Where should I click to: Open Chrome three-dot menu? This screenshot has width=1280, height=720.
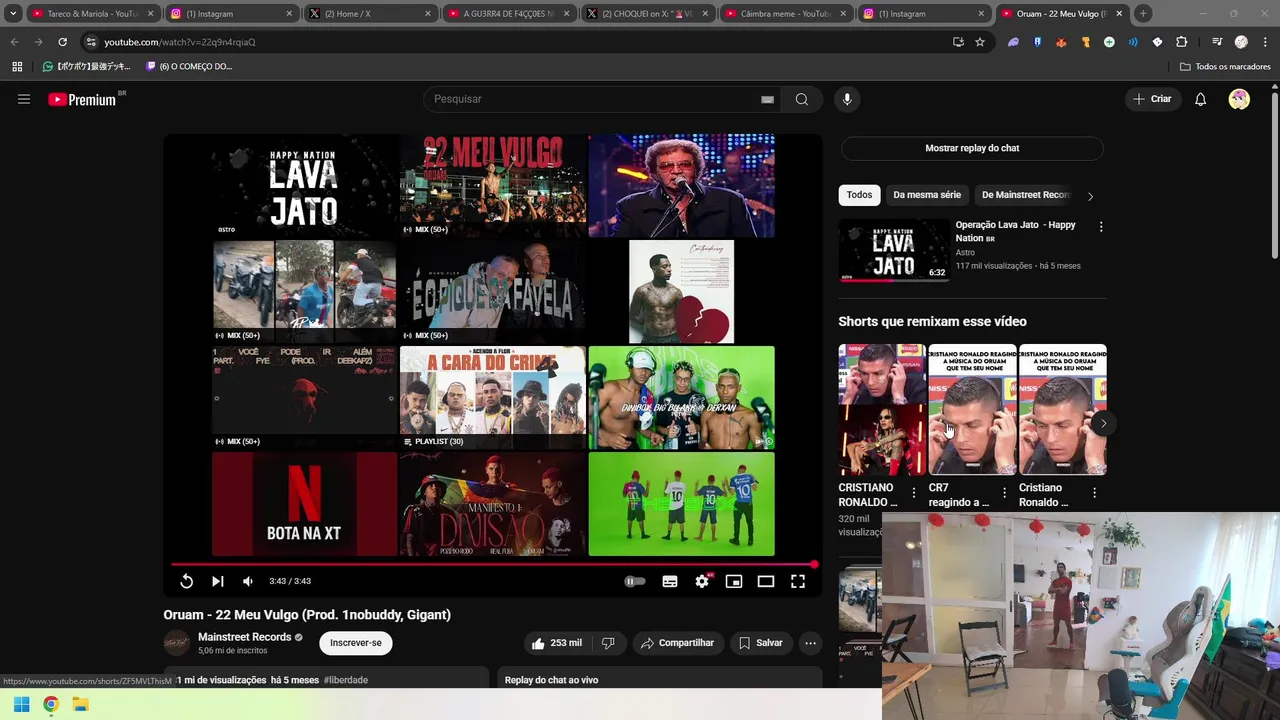coord(1265,42)
